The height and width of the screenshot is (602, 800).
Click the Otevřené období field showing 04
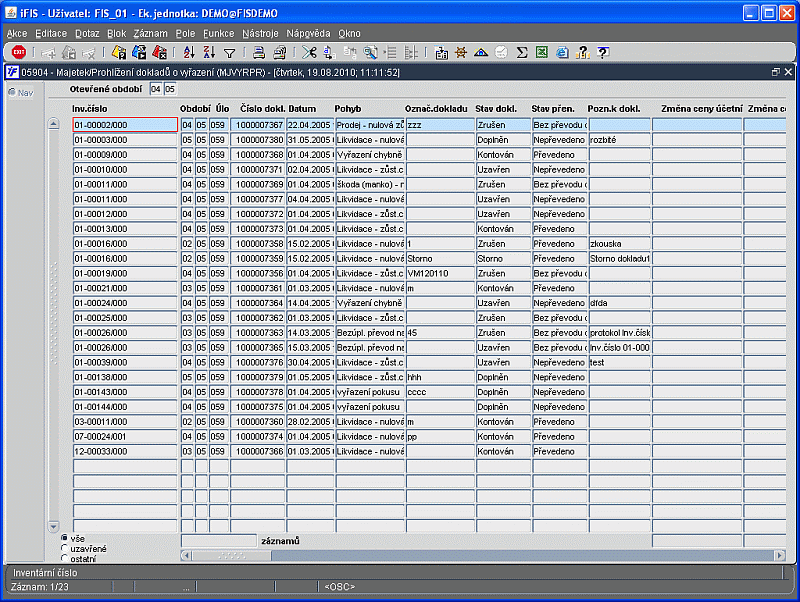[156, 89]
